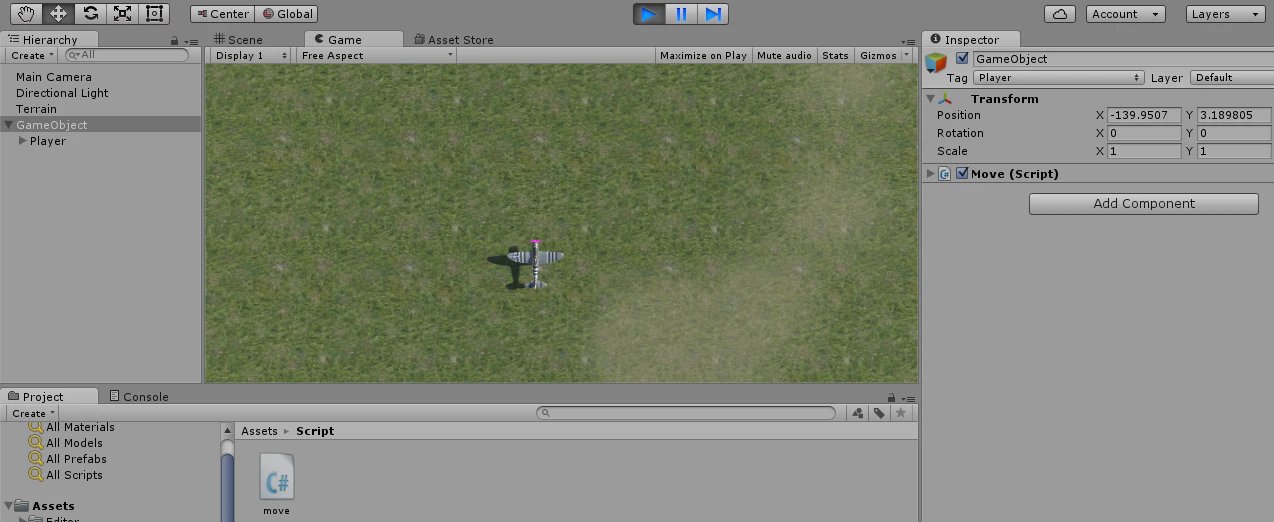1274x522 pixels.
Task: Expand the Move (Script) component
Action: pos(930,174)
